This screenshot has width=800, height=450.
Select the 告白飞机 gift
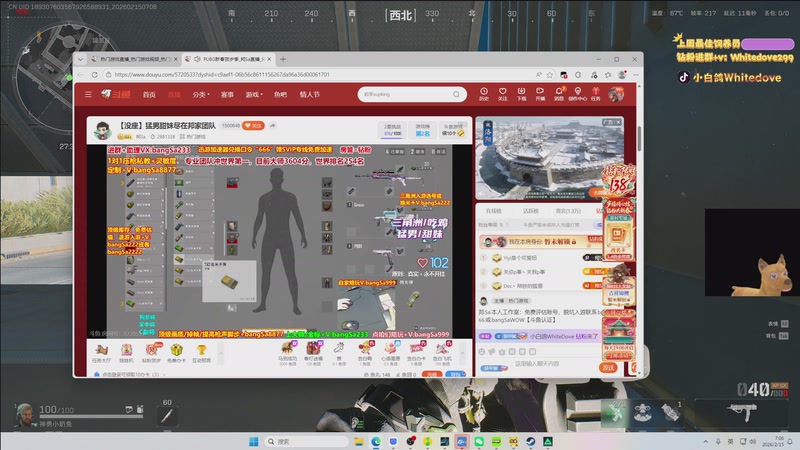coord(442,353)
